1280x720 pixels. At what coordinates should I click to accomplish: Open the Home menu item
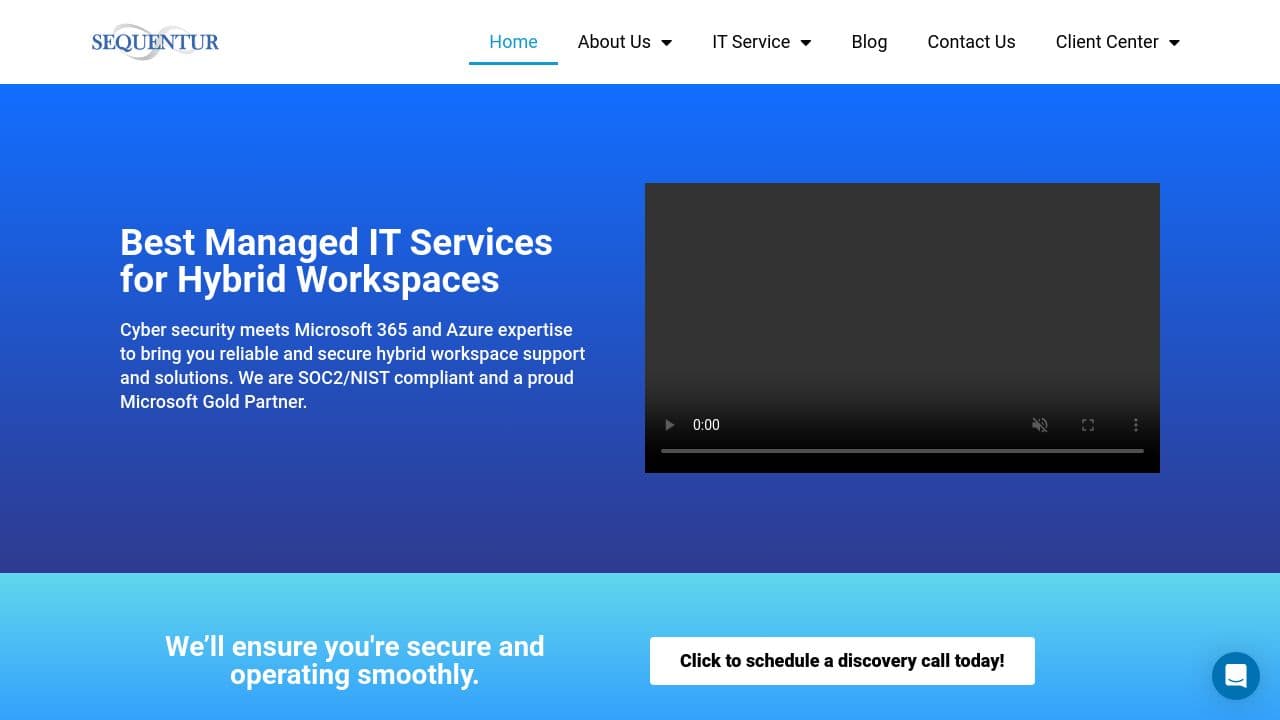(513, 42)
